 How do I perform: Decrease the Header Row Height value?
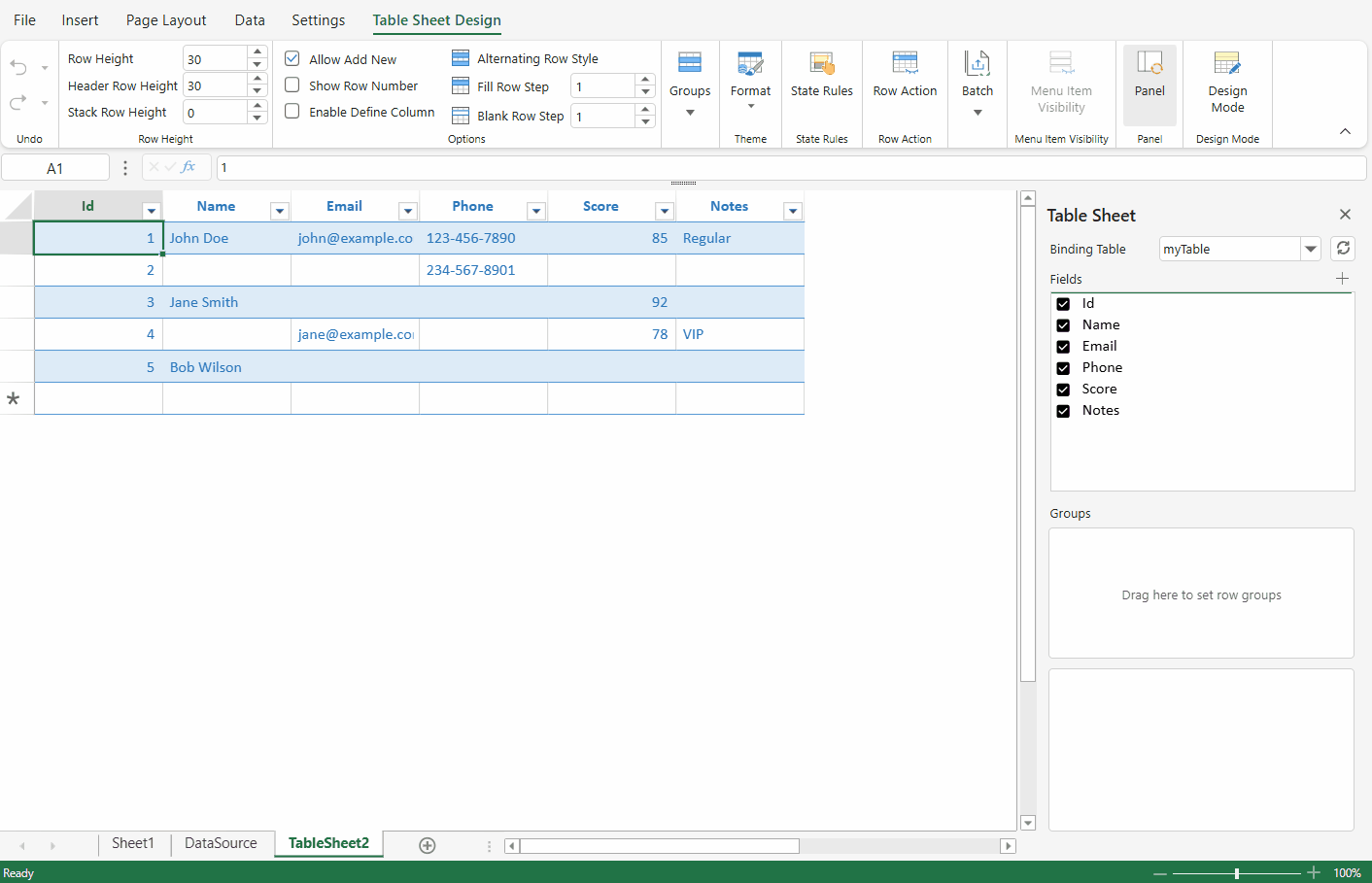tap(257, 91)
